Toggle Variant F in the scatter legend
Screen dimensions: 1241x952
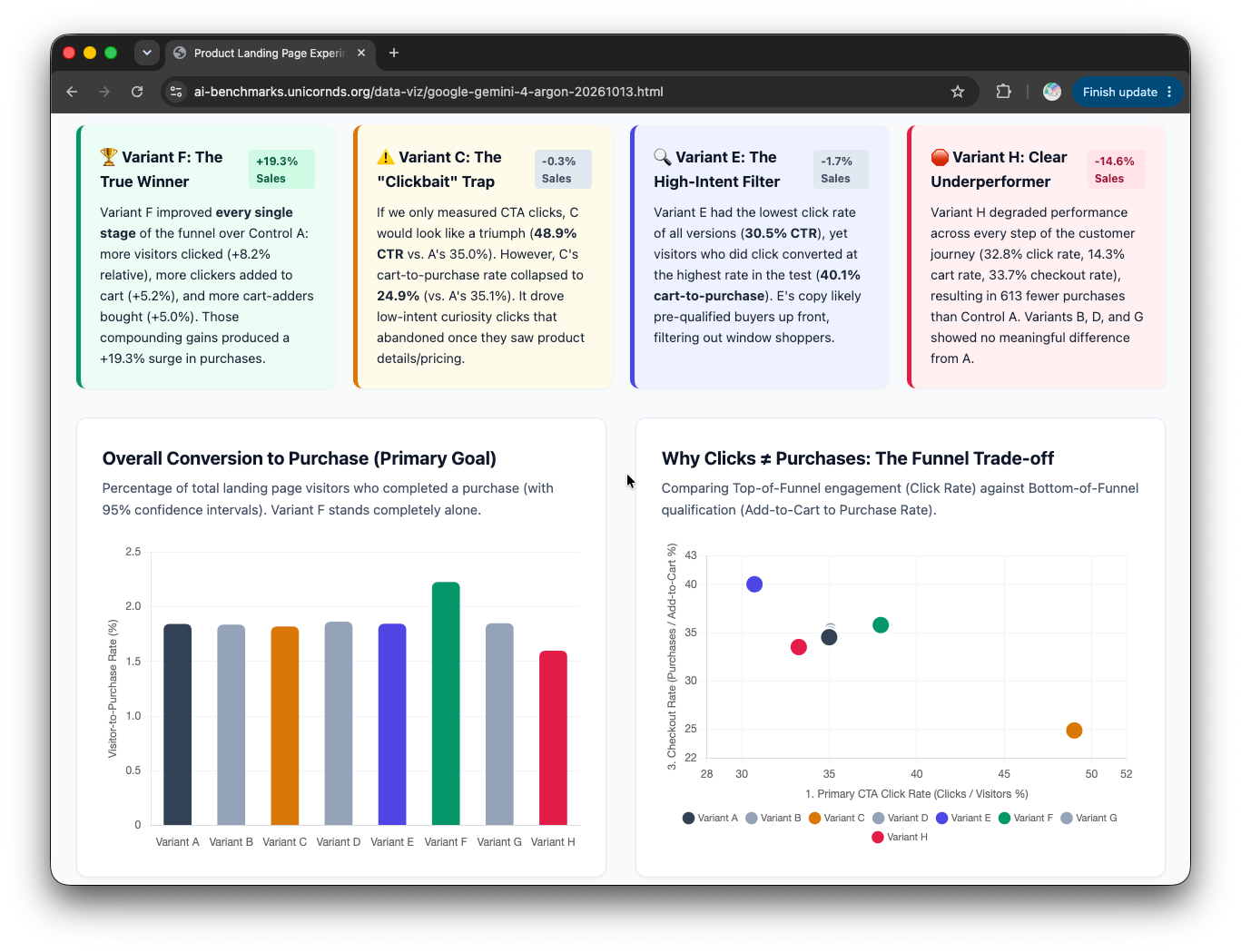coord(1026,818)
